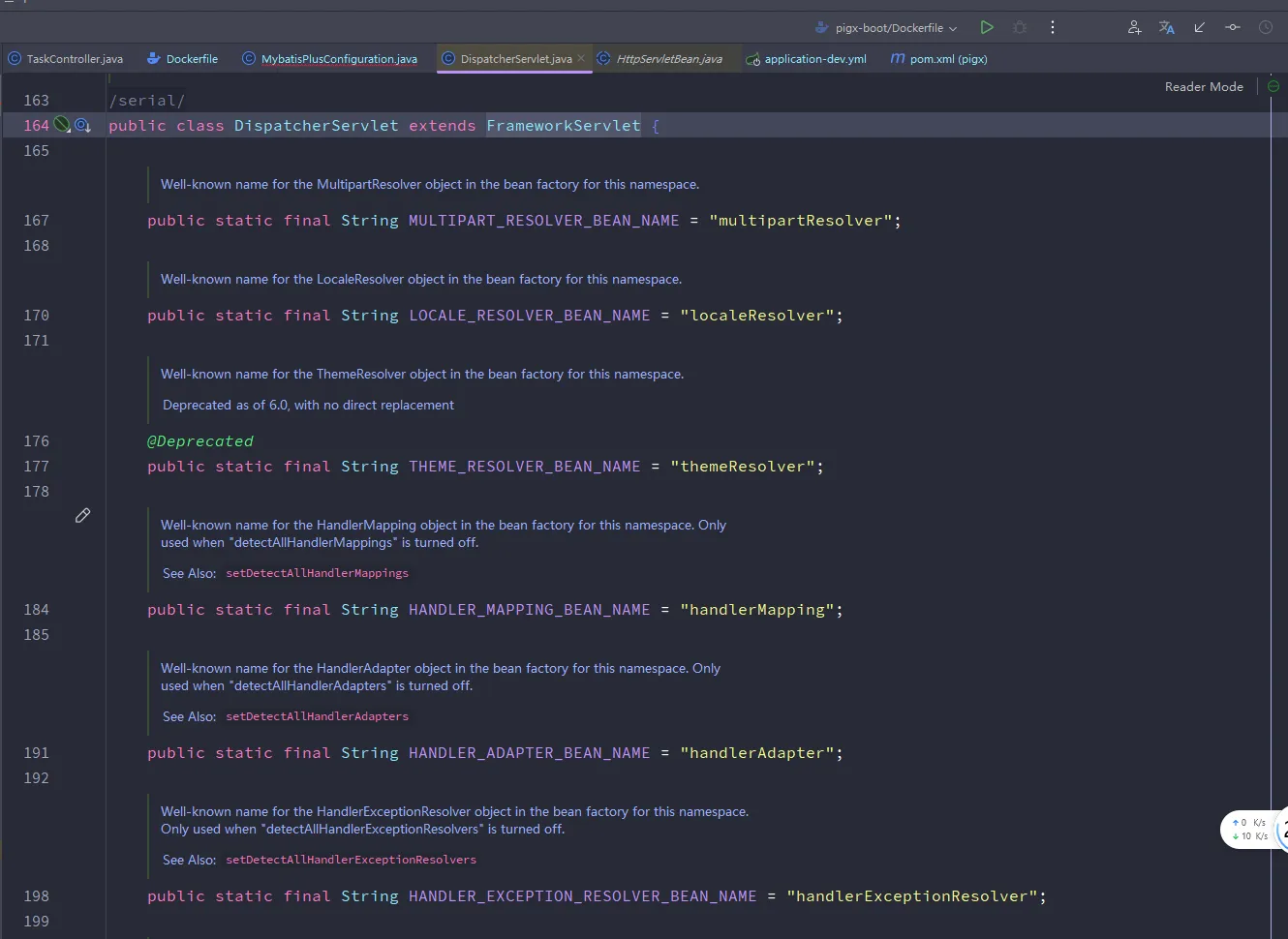Click the pencil edit icon in gutter
Screen dimensions: 1288x939
click(x=83, y=515)
